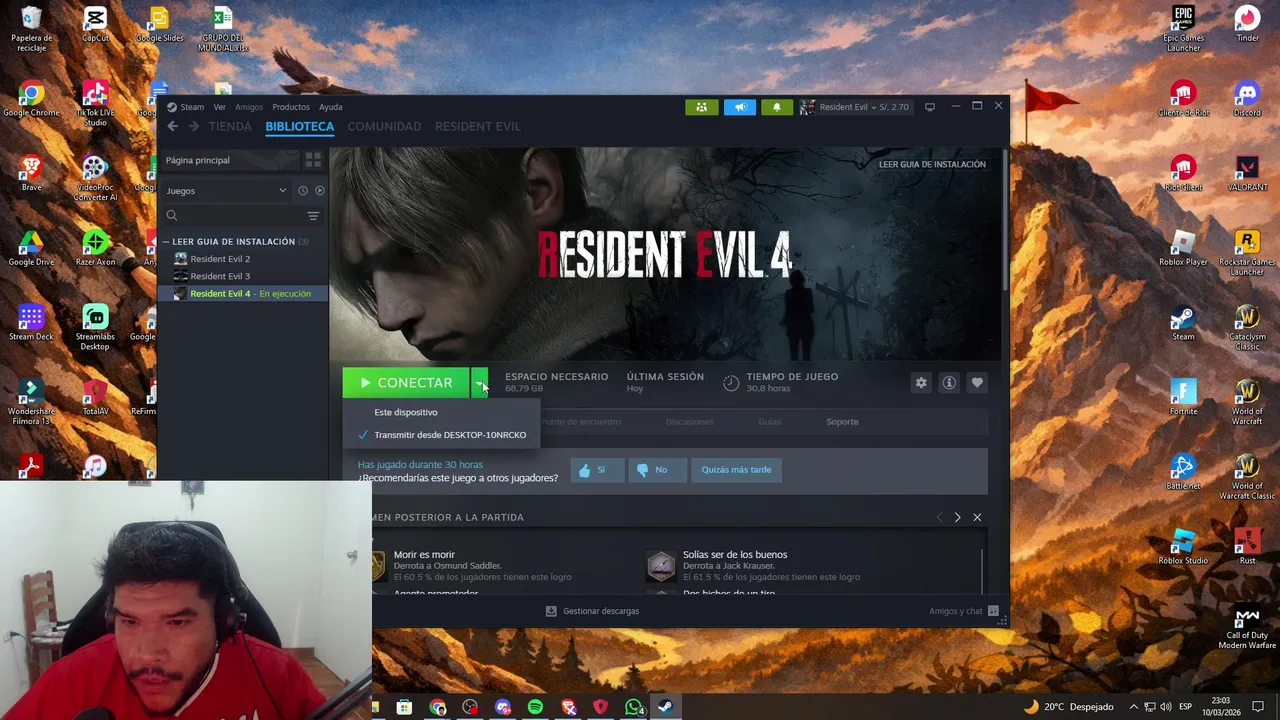This screenshot has width=1280, height=720.
Task: Open Epic Games Launcher desktop shortcut
Action: click(x=1183, y=29)
